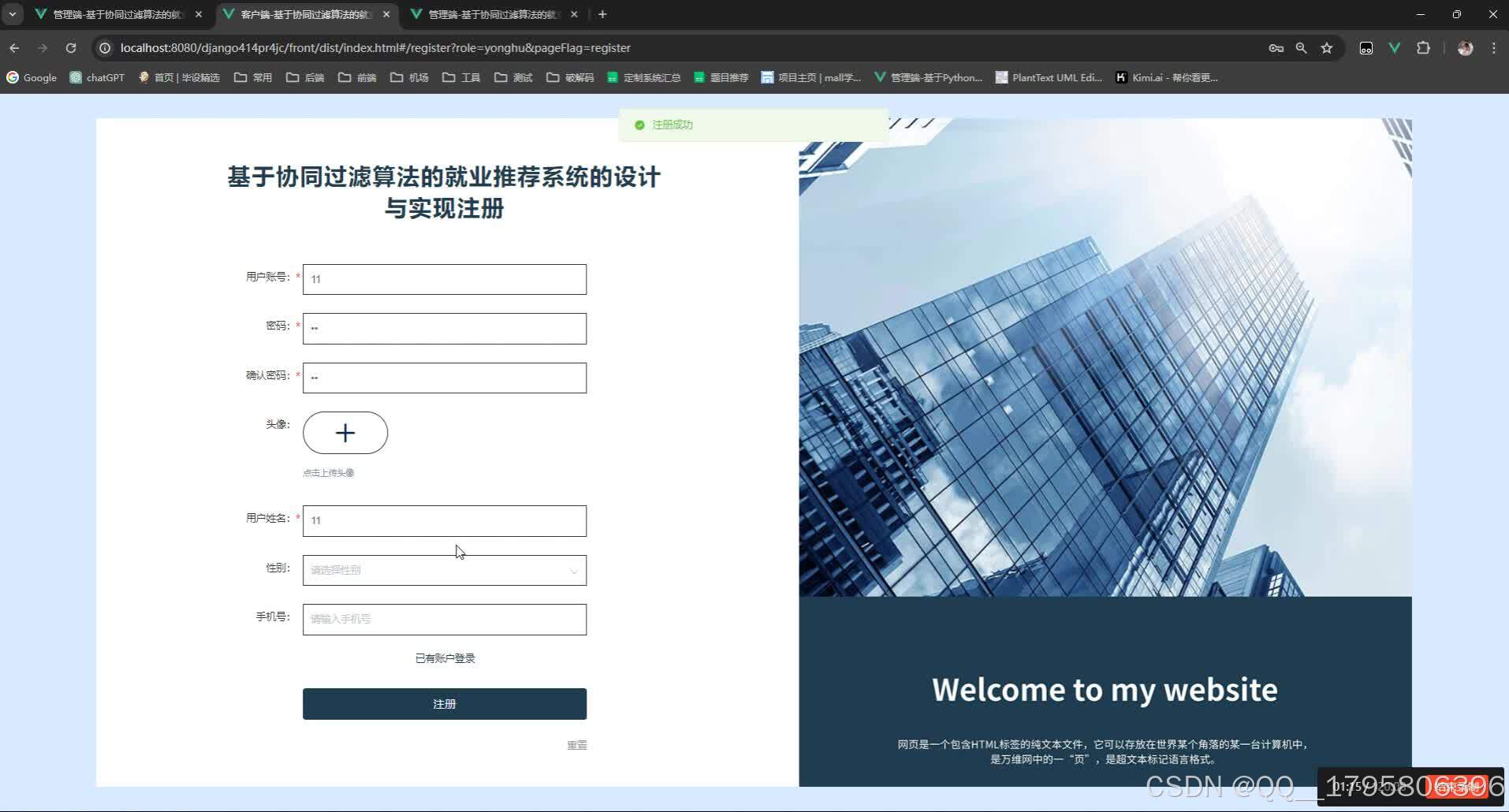Open the 项目主页 | mall学 bookmark
The image size is (1509, 812).
click(810, 77)
